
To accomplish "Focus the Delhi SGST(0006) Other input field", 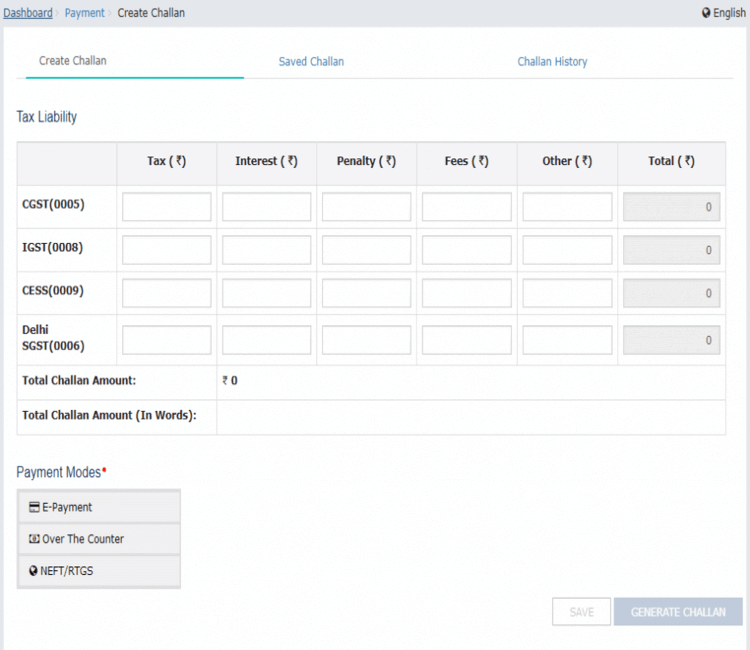I will tap(567, 340).
